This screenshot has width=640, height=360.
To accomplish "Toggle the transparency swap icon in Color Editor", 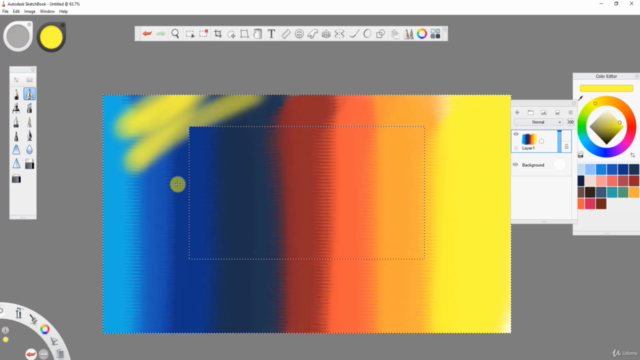I will tap(632, 155).
